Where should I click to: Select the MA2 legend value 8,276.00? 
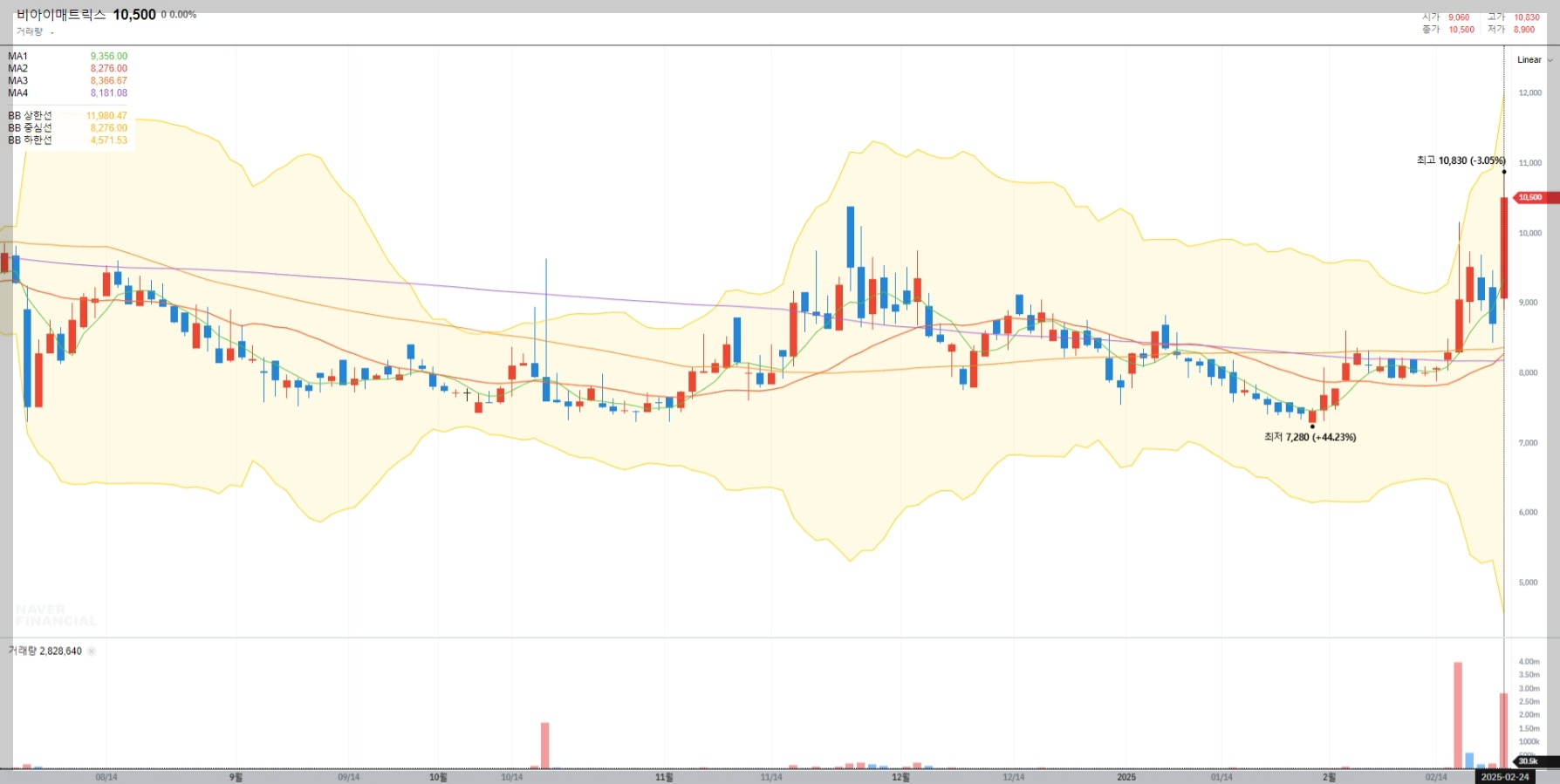[109, 68]
